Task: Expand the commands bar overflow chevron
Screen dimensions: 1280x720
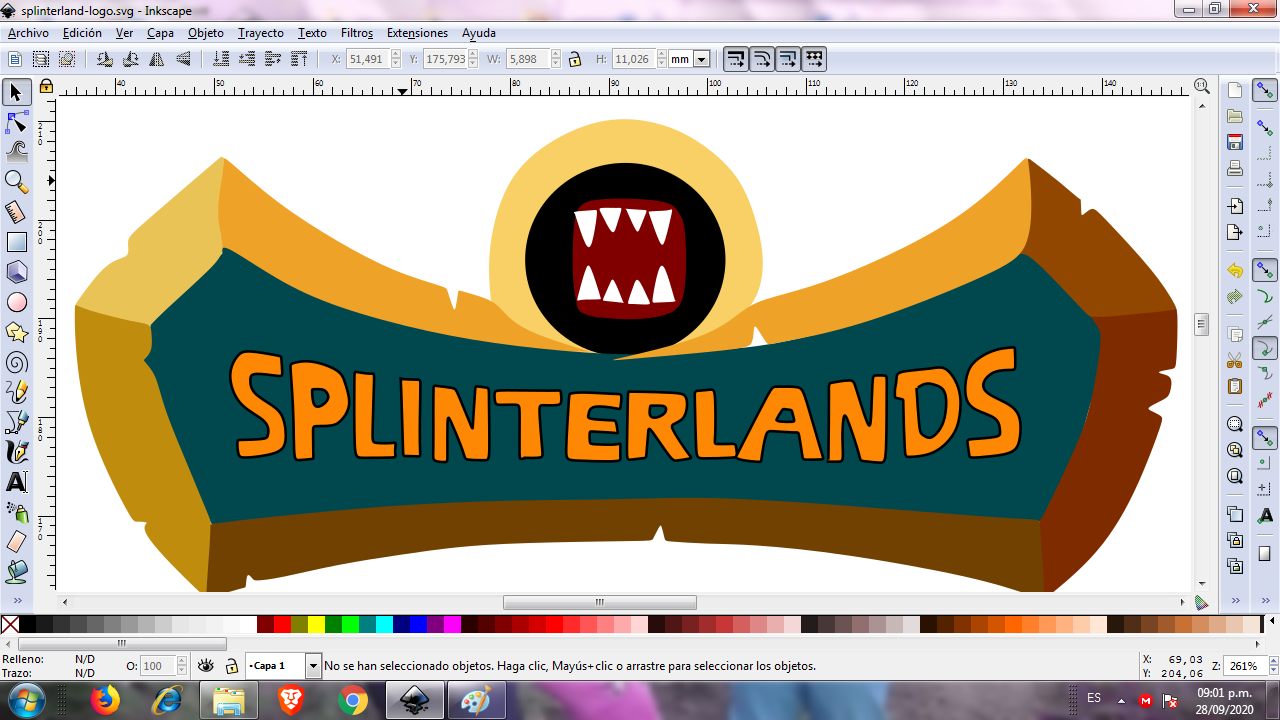Action: pos(1236,601)
